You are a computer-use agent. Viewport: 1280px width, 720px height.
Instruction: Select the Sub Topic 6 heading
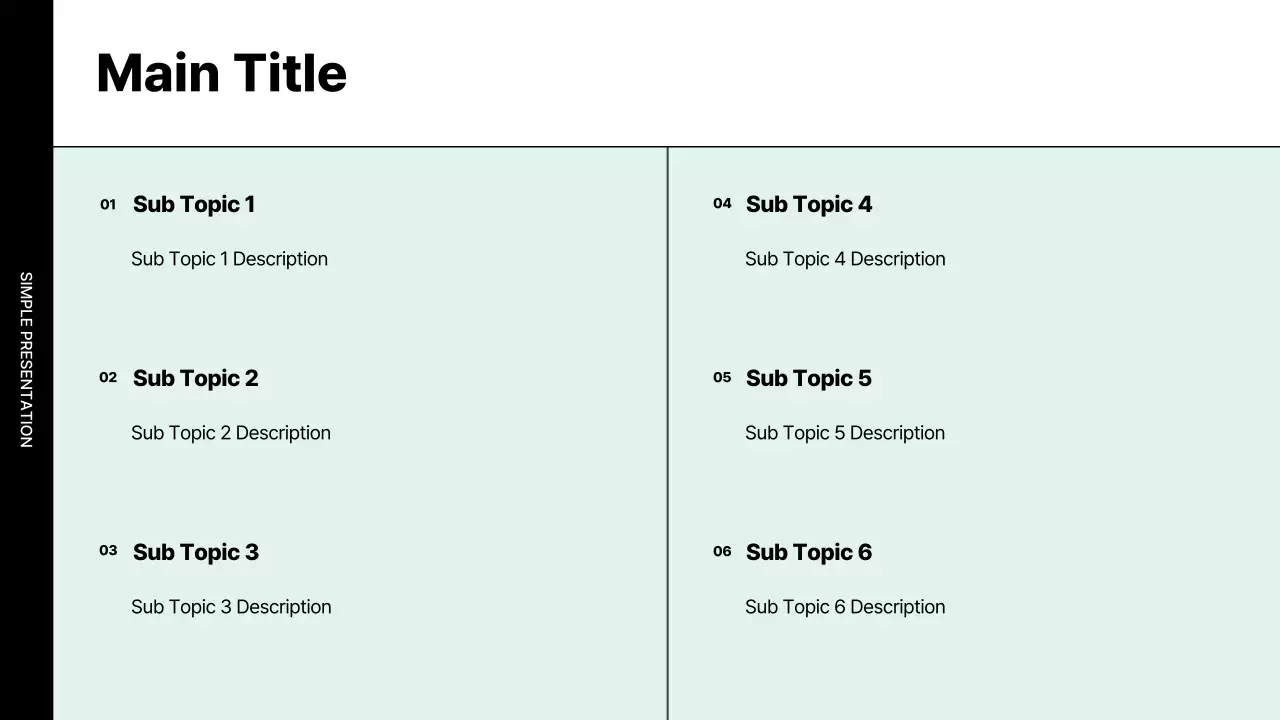click(809, 552)
